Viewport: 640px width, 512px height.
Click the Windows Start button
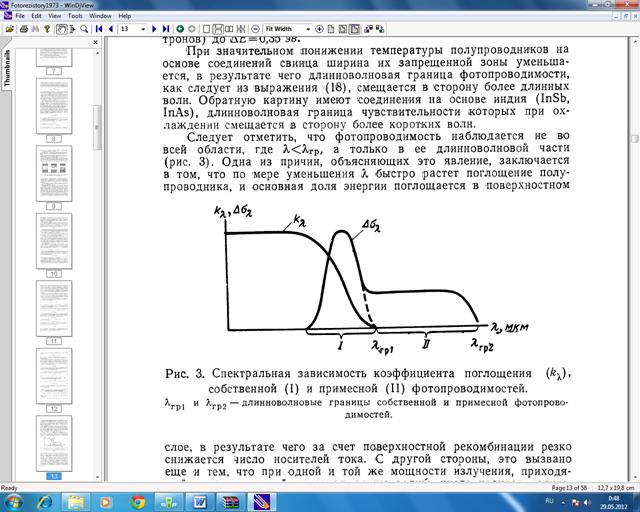point(17,502)
